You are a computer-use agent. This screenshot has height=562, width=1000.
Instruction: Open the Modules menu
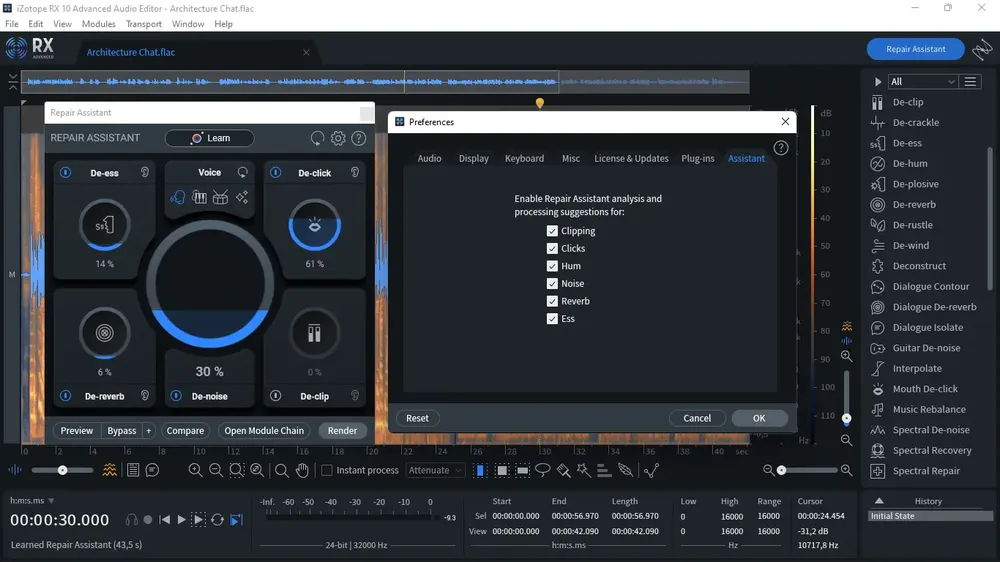pyautogui.click(x=99, y=24)
